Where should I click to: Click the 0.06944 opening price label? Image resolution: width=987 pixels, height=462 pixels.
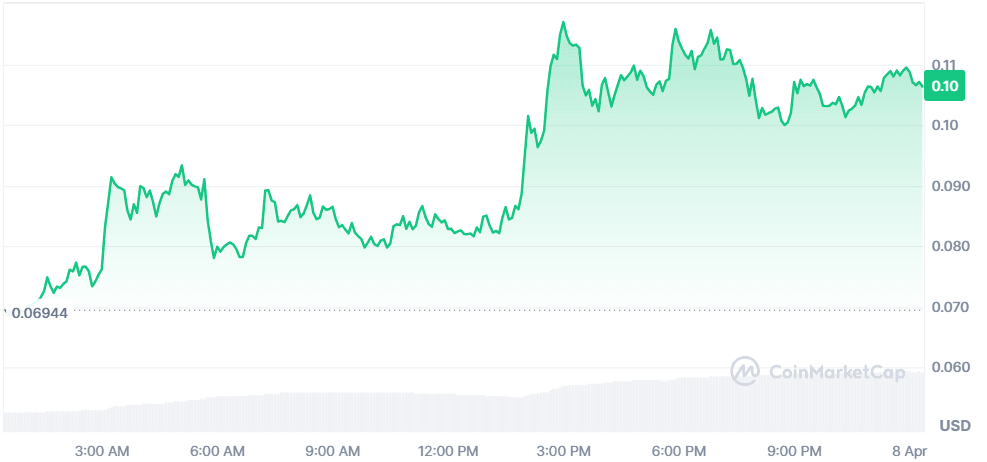[38, 314]
